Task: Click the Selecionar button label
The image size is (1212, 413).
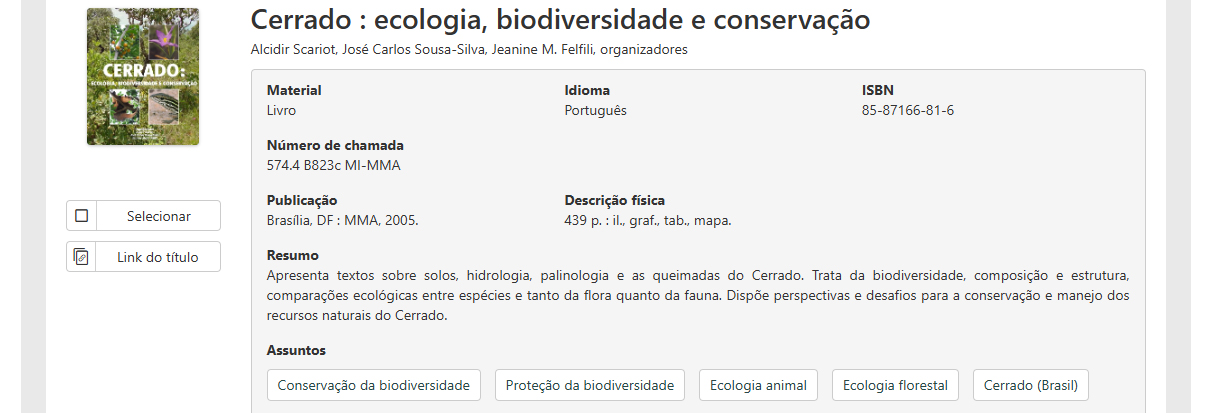Action: pyautogui.click(x=158, y=216)
